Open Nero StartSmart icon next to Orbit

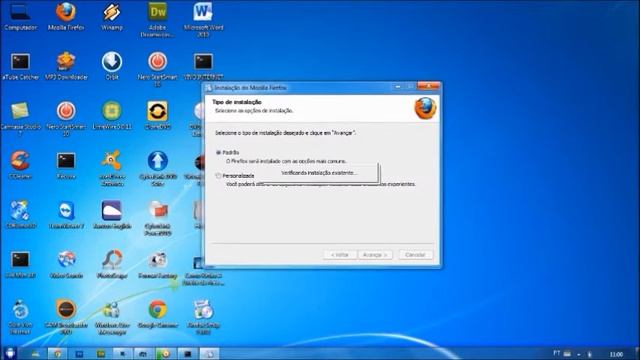click(157, 69)
